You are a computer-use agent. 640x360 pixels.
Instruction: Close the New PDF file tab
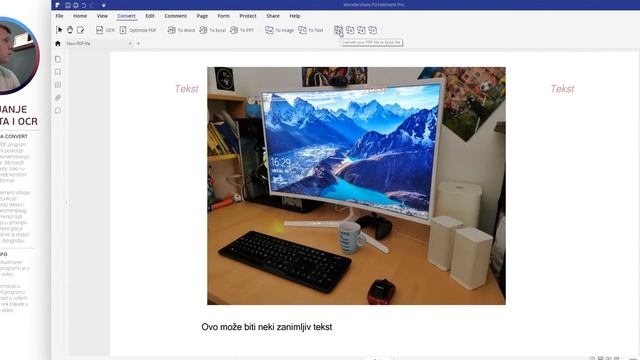130,43
